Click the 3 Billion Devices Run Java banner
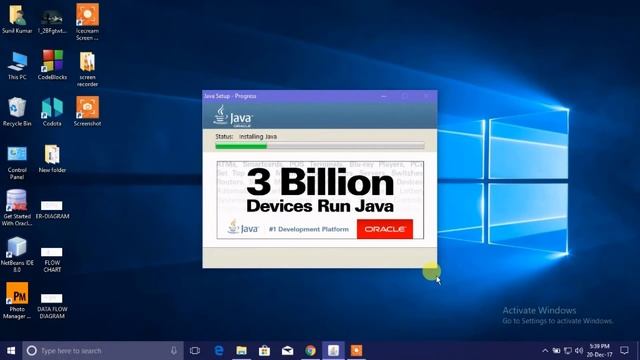 coord(320,200)
